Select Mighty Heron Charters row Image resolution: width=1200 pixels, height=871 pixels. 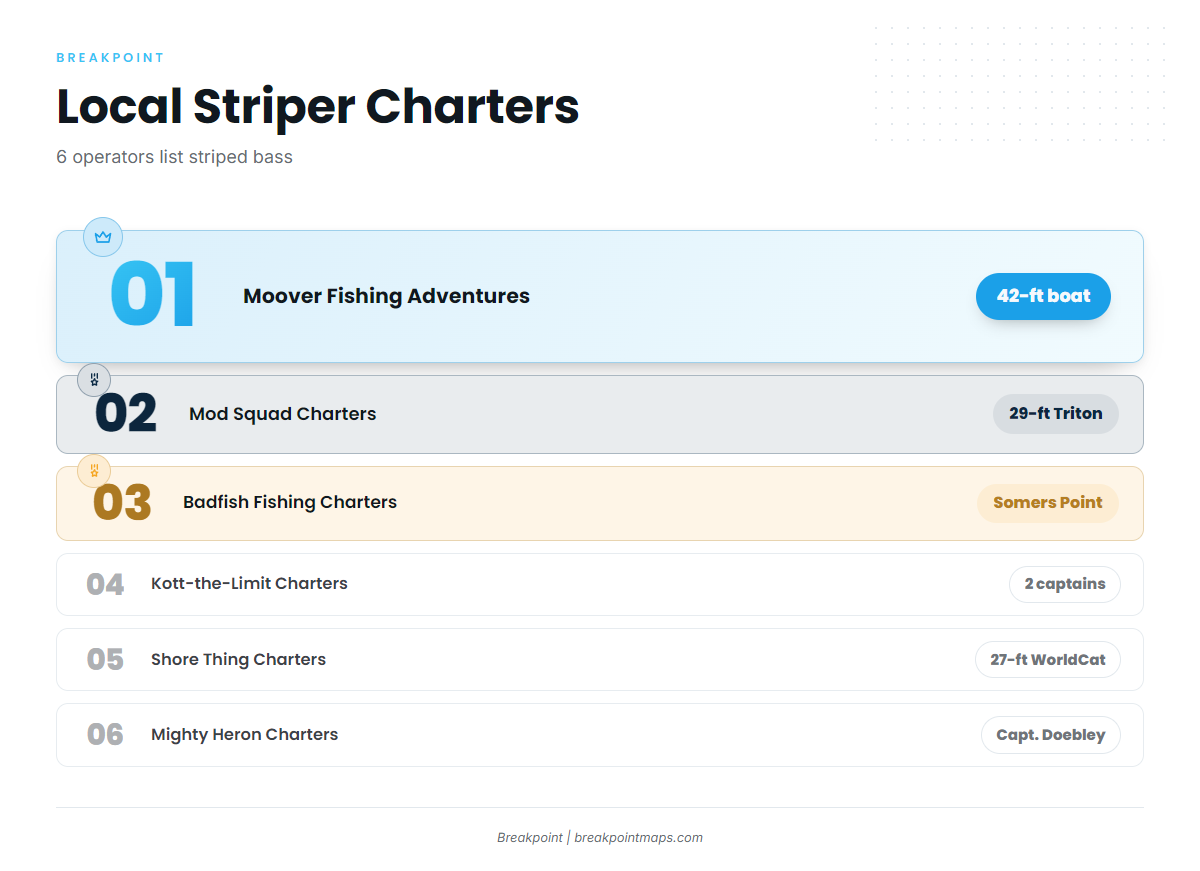(x=600, y=735)
